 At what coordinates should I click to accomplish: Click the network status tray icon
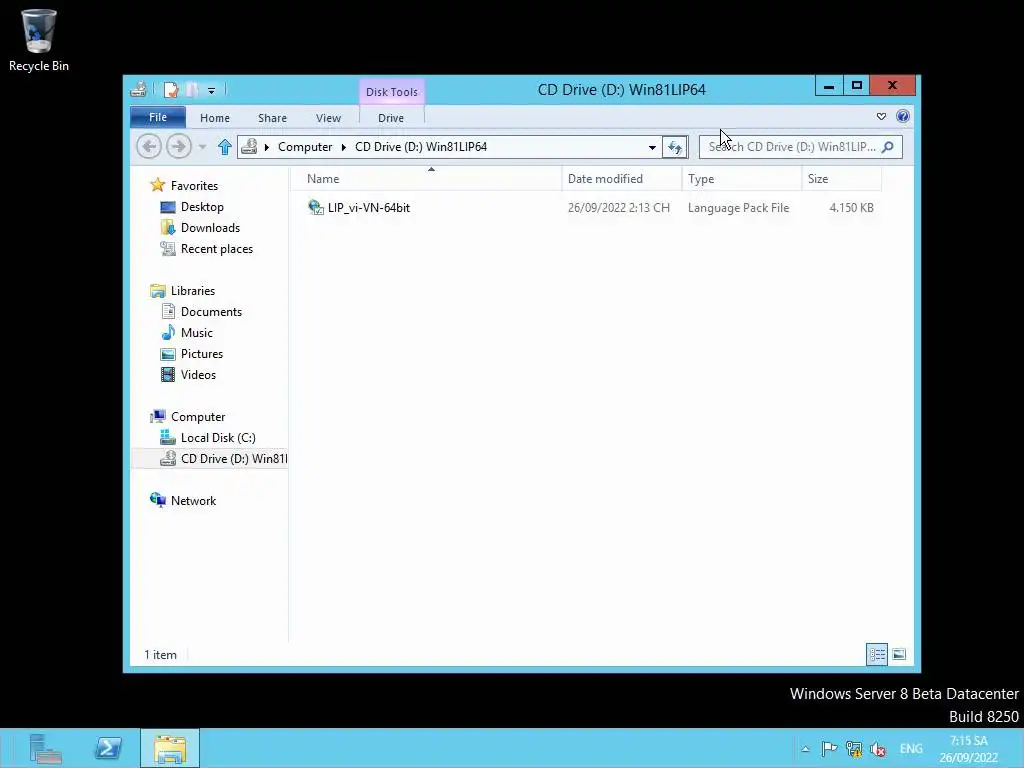click(854, 749)
